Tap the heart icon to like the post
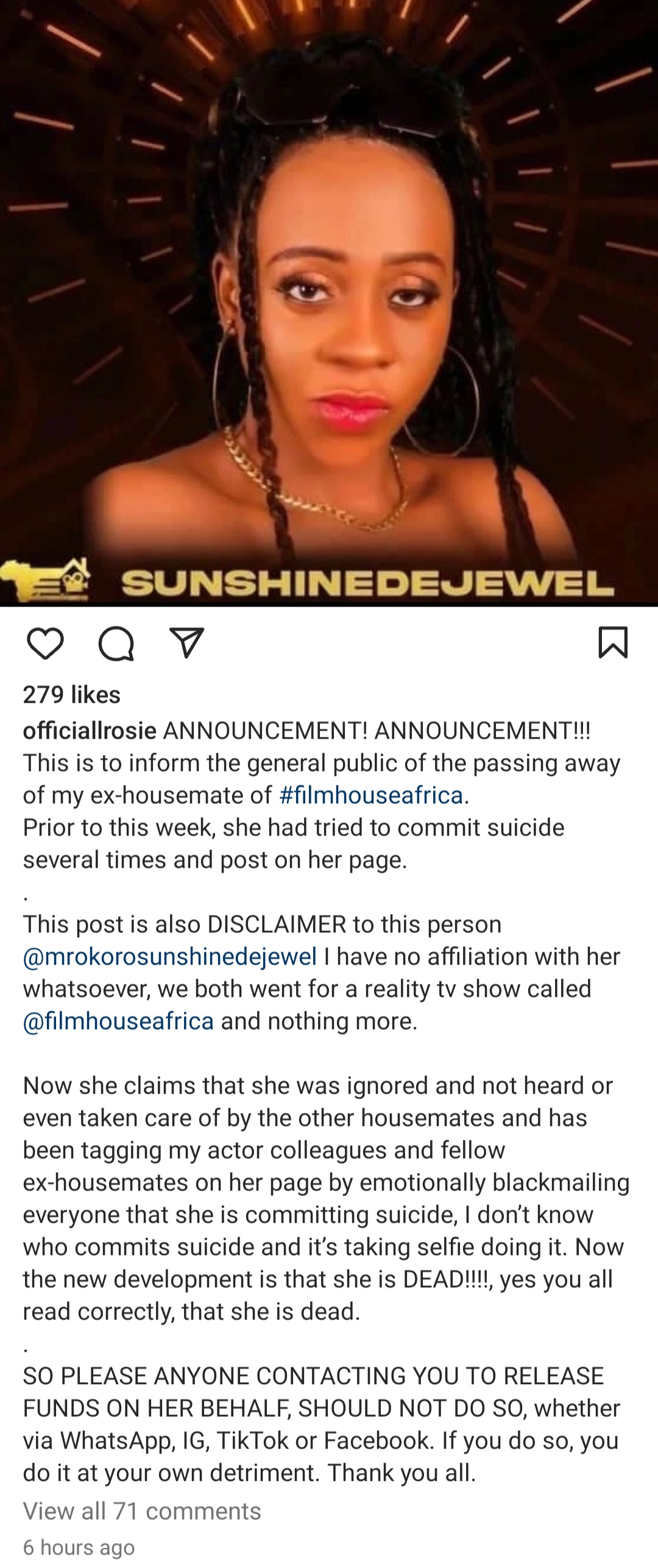 (x=45, y=644)
